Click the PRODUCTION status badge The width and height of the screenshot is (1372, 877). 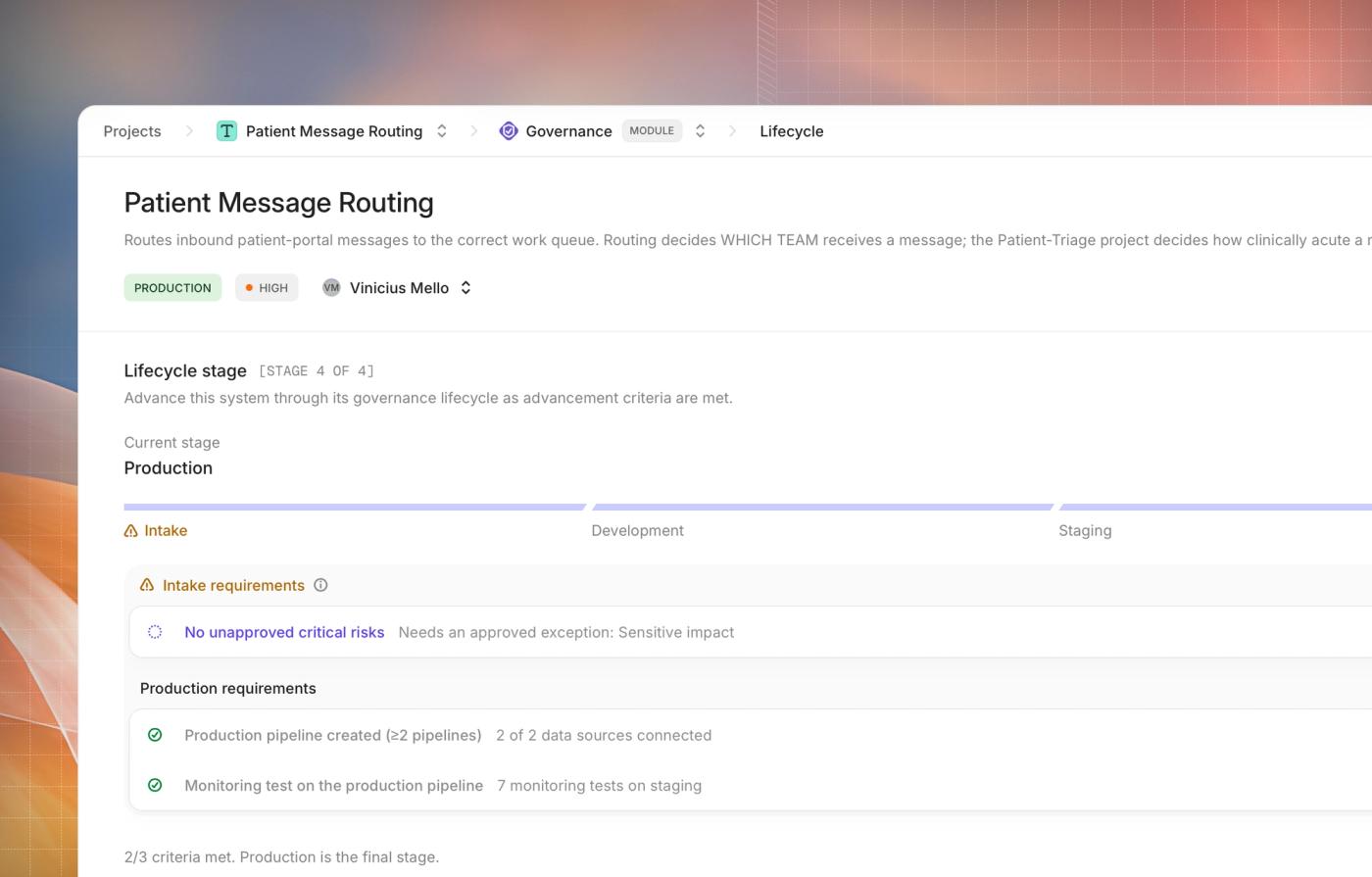coord(172,288)
